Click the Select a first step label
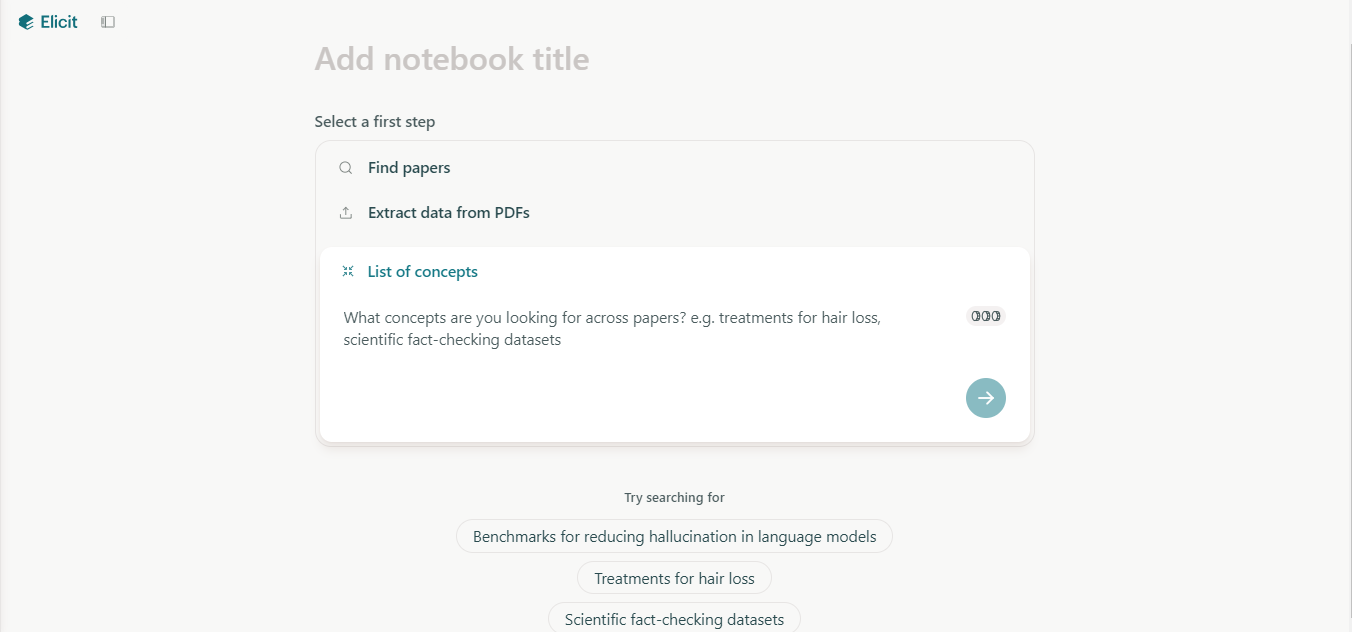 pos(374,122)
